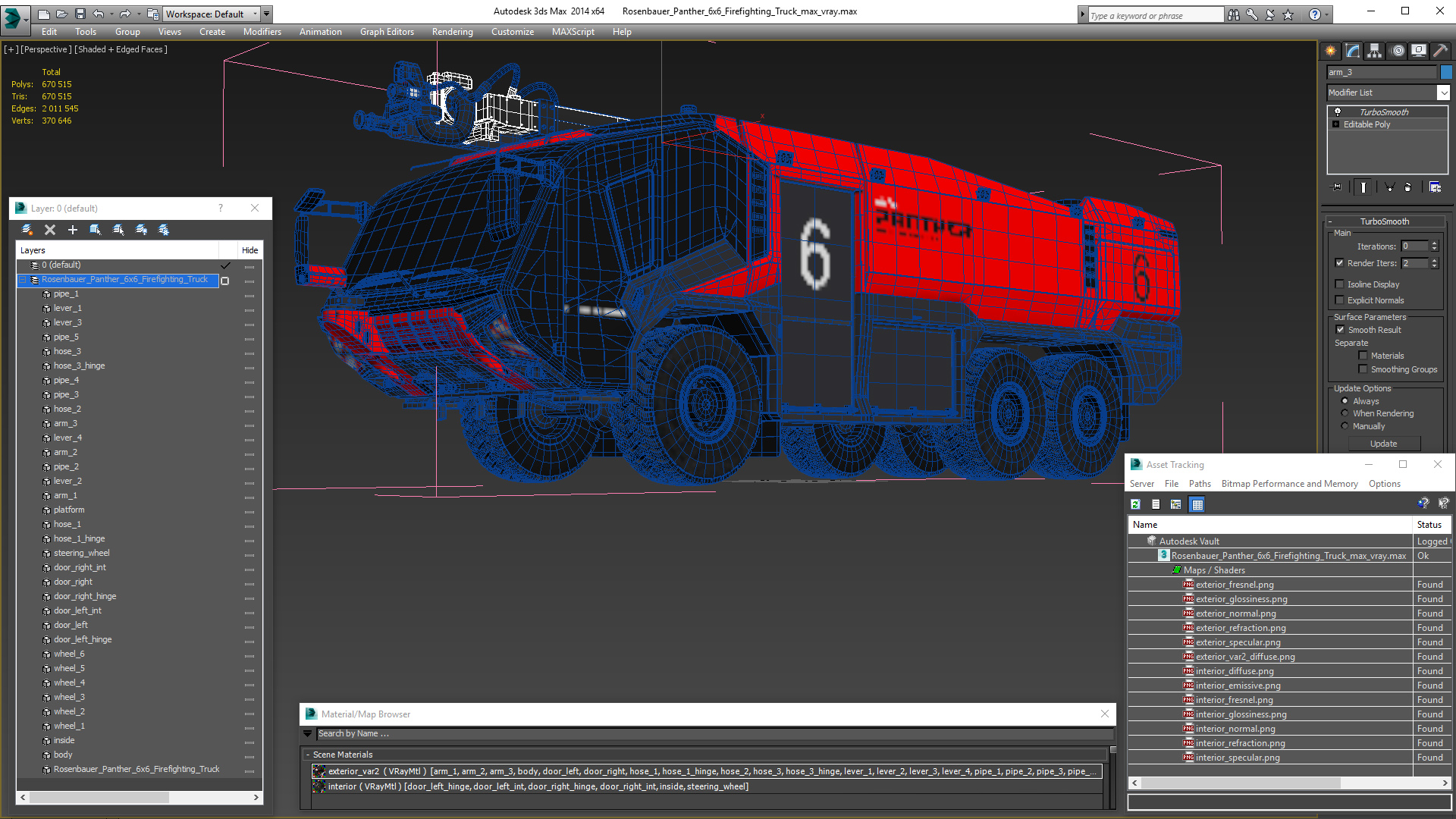
Task: Click Configure Modifier Sets icon
Action: point(1435,187)
